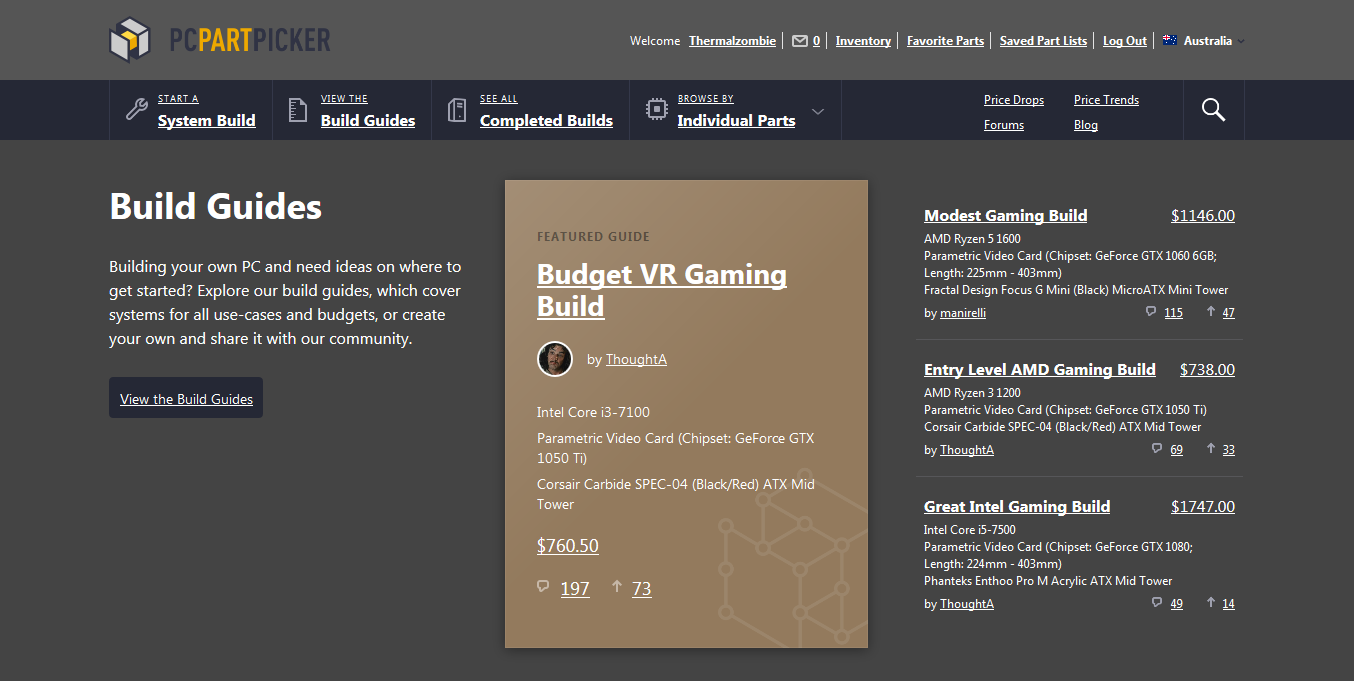Go to Price Drops
Image resolution: width=1354 pixels, height=681 pixels.
coord(1014,100)
